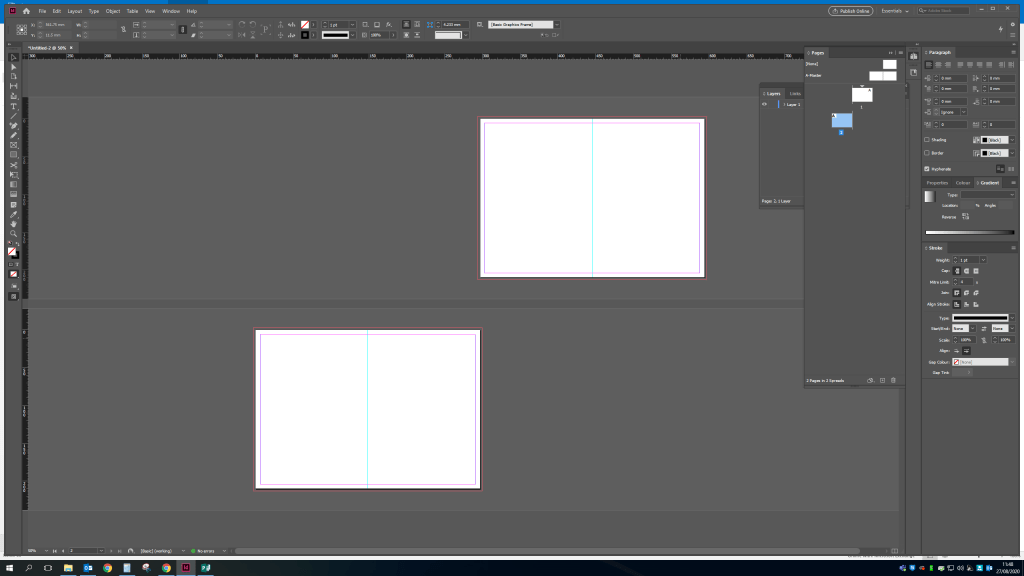Uncheck the Hyphenate checkbox
This screenshot has height=576, width=1024.
pos(927,169)
